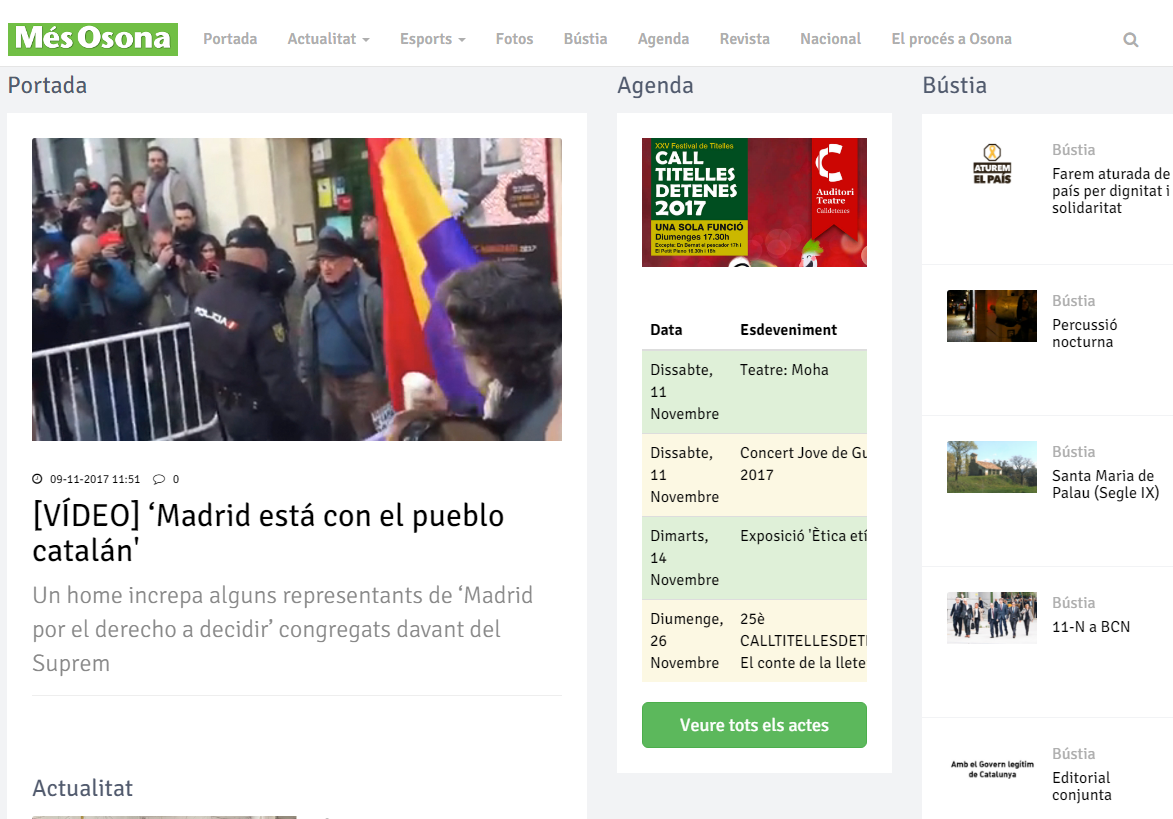This screenshot has height=819, width=1173.
Task: Click the Call Titelles Detenes 2017 banner
Action: 754,202
